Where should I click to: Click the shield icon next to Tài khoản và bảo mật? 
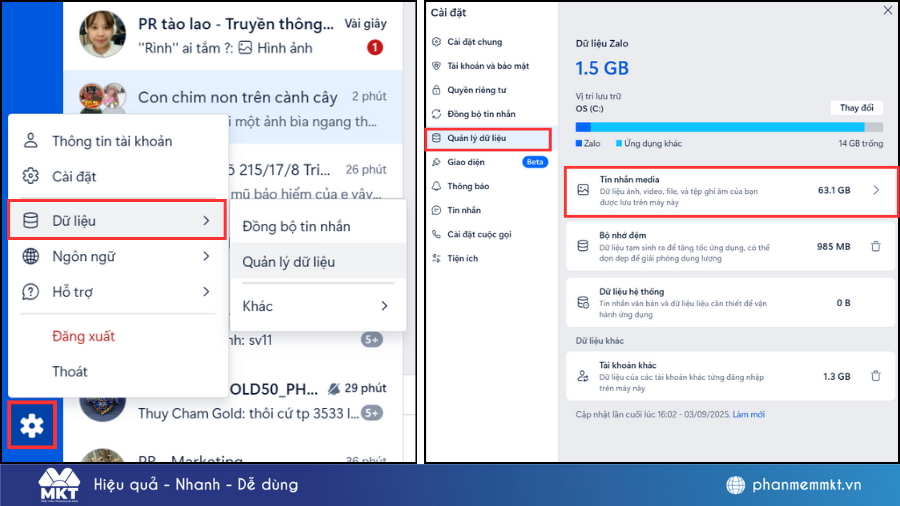436,66
